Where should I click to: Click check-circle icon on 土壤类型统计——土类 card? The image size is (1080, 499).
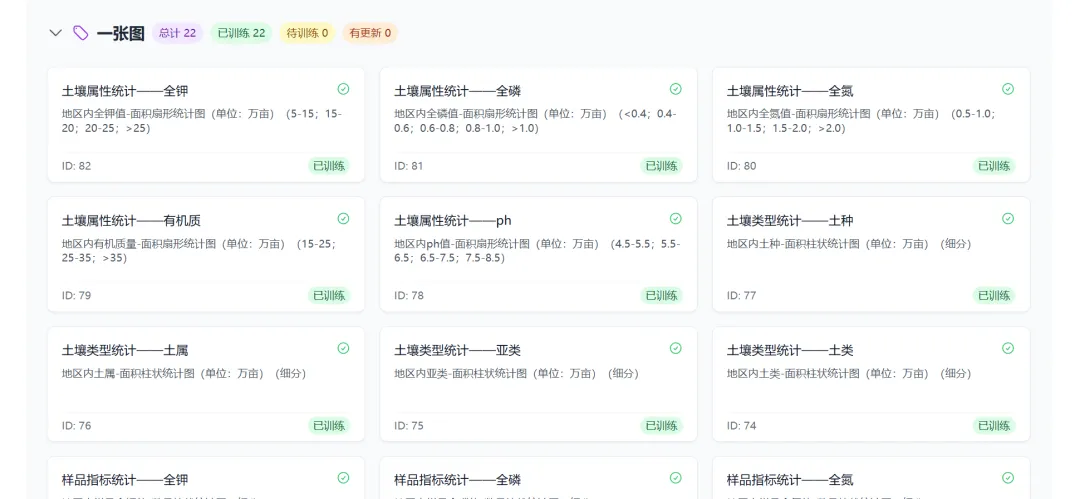1008,348
